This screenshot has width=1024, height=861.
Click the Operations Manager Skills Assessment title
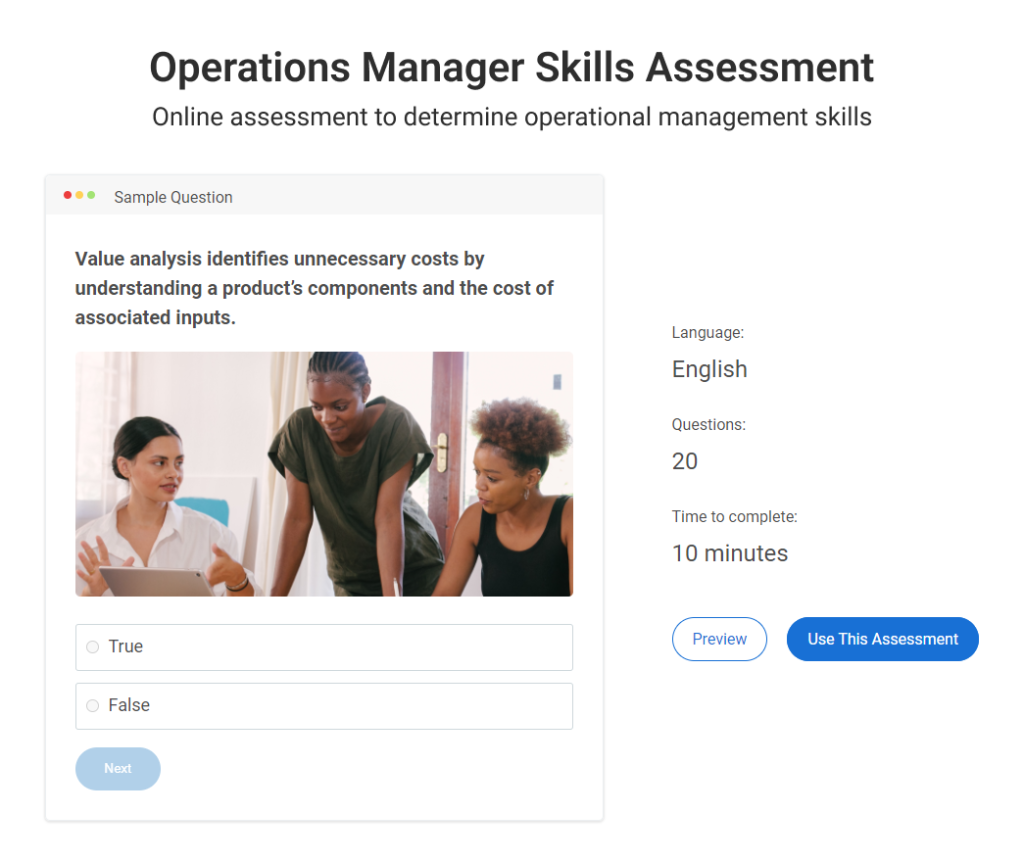tap(511, 68)
